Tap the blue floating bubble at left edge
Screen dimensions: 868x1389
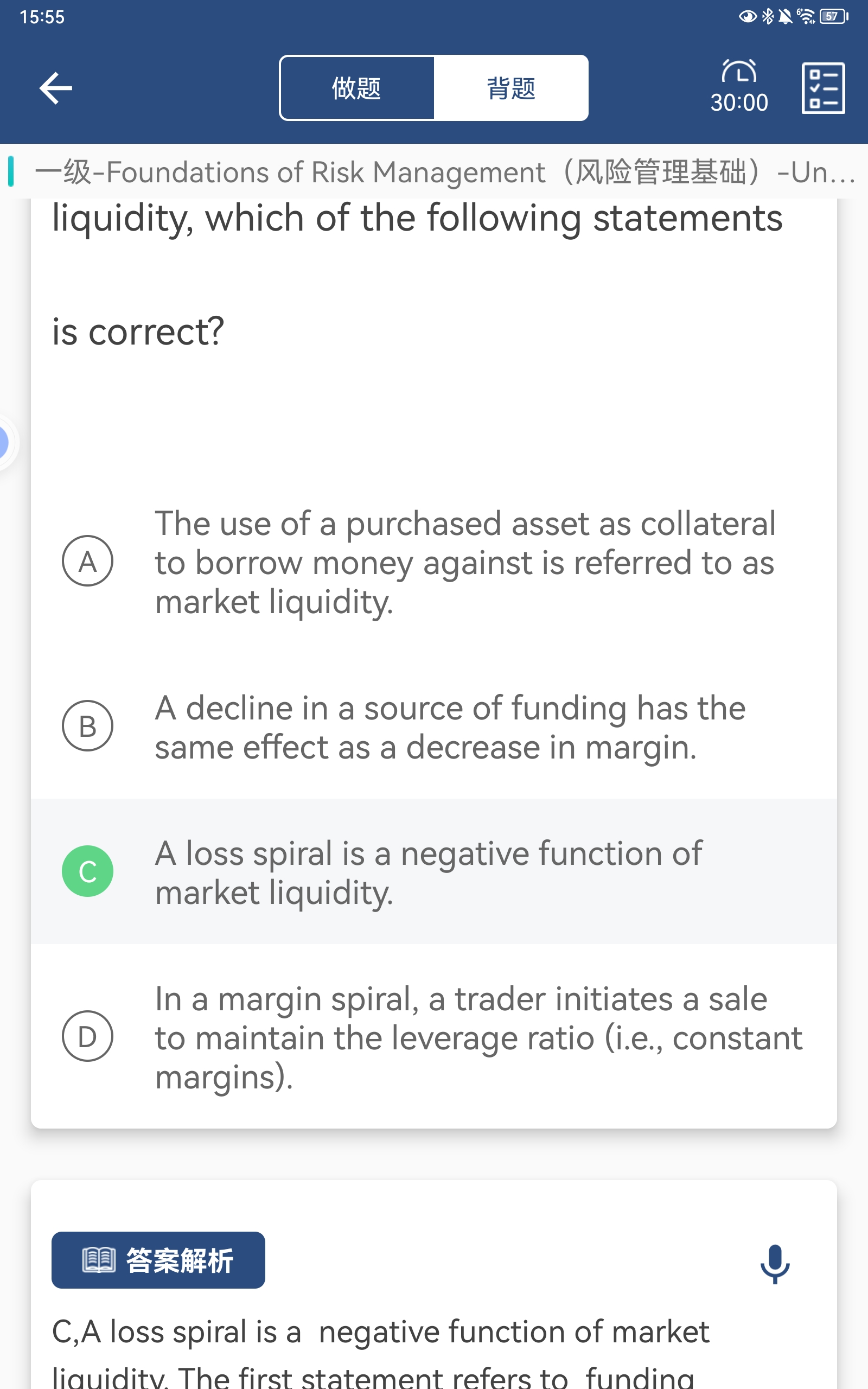coord(3,443)
